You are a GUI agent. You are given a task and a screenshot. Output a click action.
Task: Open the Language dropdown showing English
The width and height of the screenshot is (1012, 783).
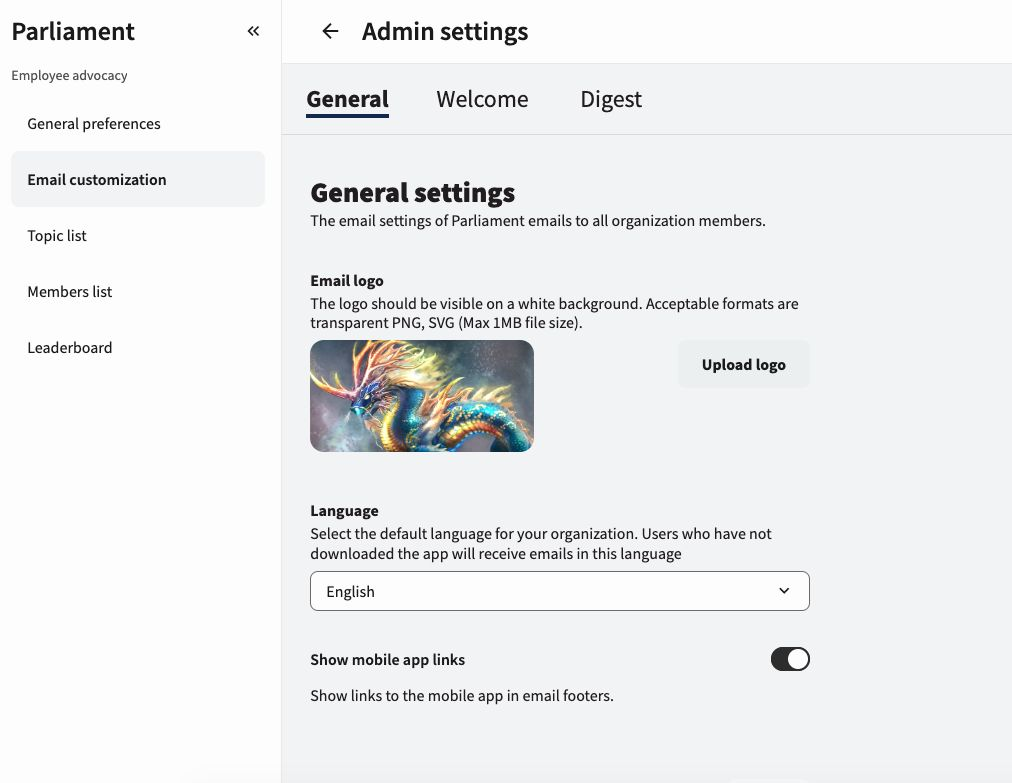pos(560,591)
